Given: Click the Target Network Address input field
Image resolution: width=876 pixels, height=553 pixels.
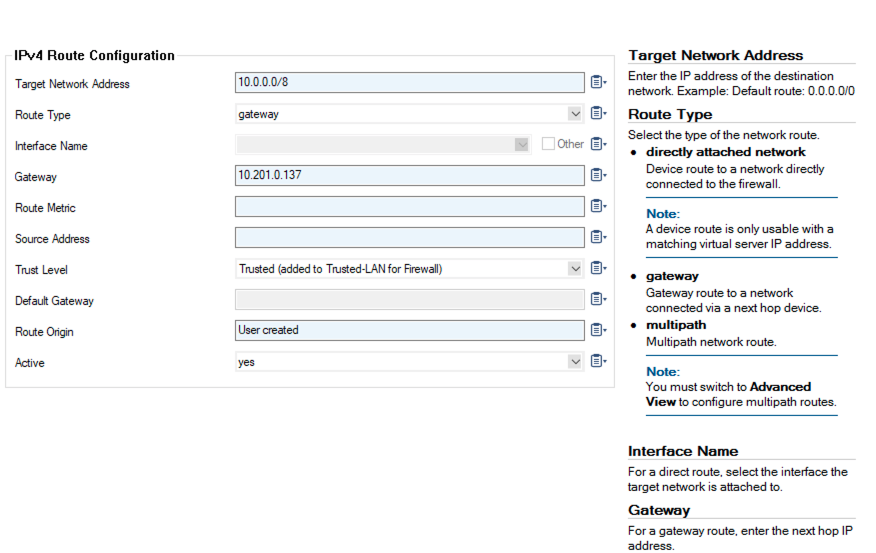Looking at the screenshot, I should [x=409, y=83].
